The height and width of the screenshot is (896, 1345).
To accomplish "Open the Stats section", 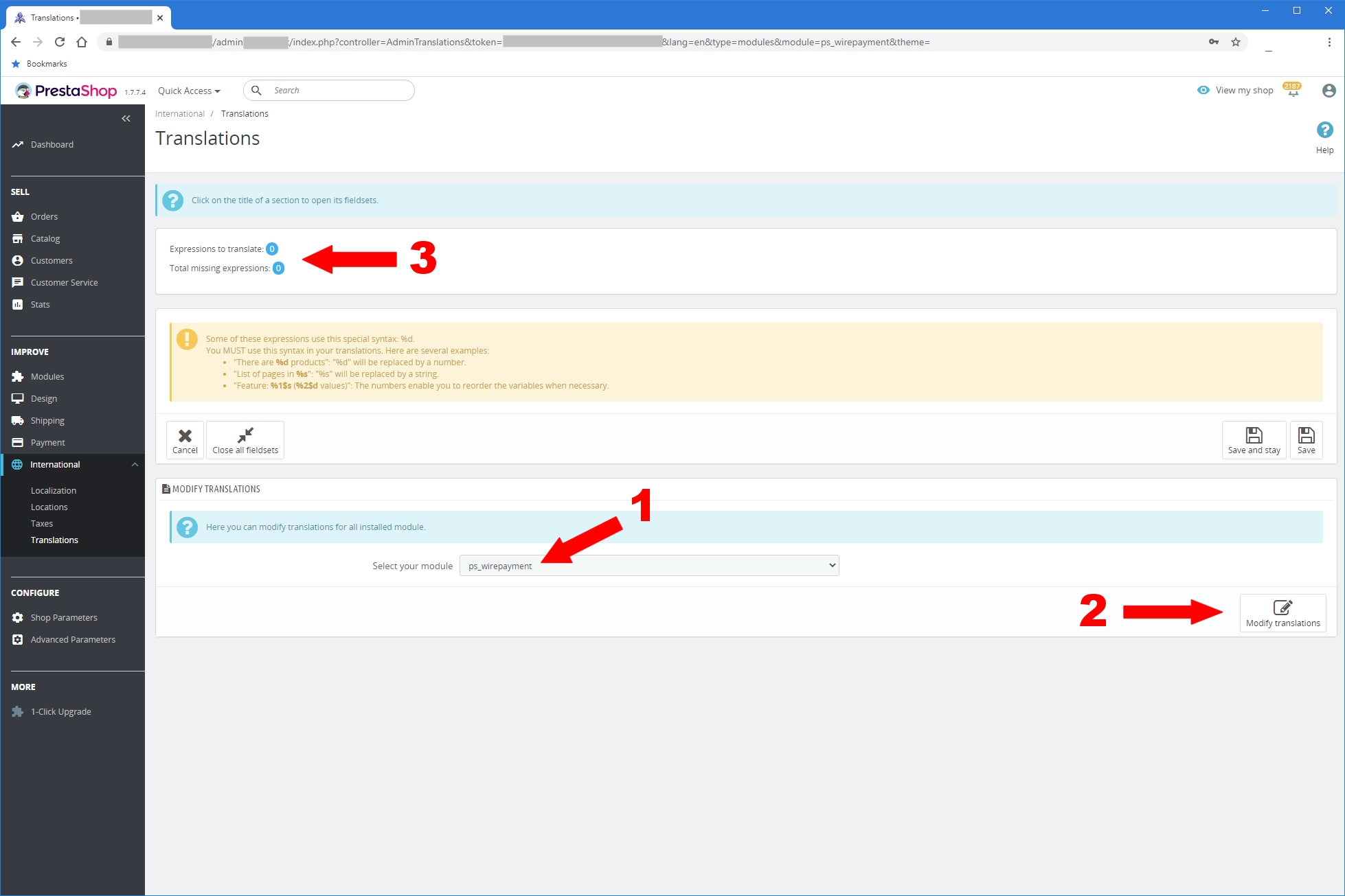I will pyautogui.click(x=40, y=304).
